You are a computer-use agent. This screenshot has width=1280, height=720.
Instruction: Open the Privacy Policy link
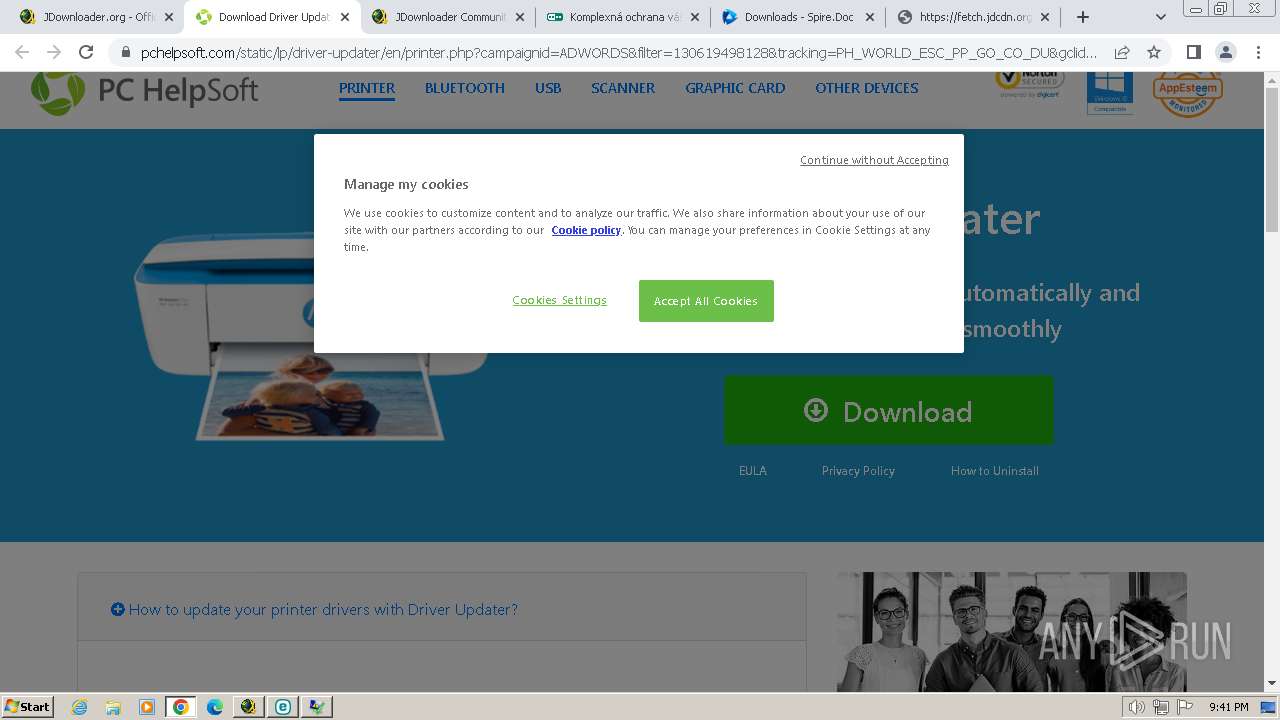point(858,471)
